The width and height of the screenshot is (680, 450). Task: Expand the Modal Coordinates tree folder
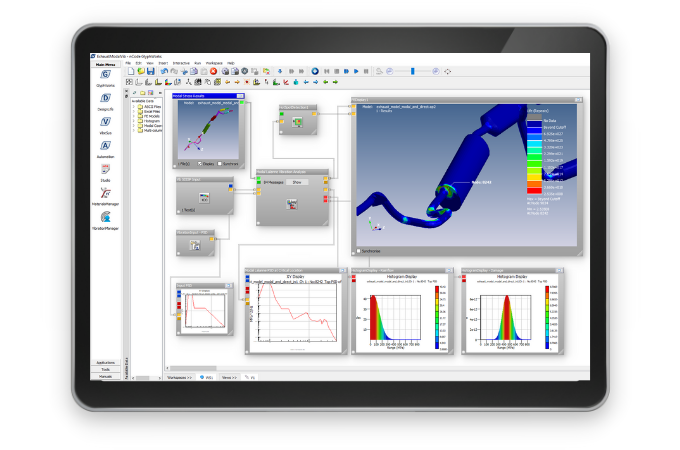point(134,126)
